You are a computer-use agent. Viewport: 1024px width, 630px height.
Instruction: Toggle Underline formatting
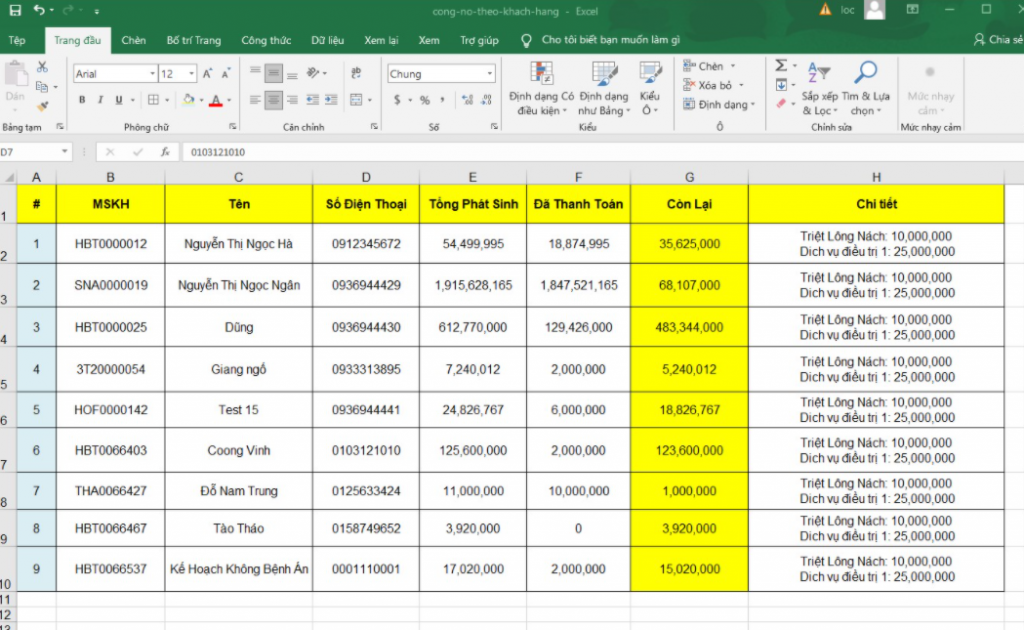pos(118,99)
